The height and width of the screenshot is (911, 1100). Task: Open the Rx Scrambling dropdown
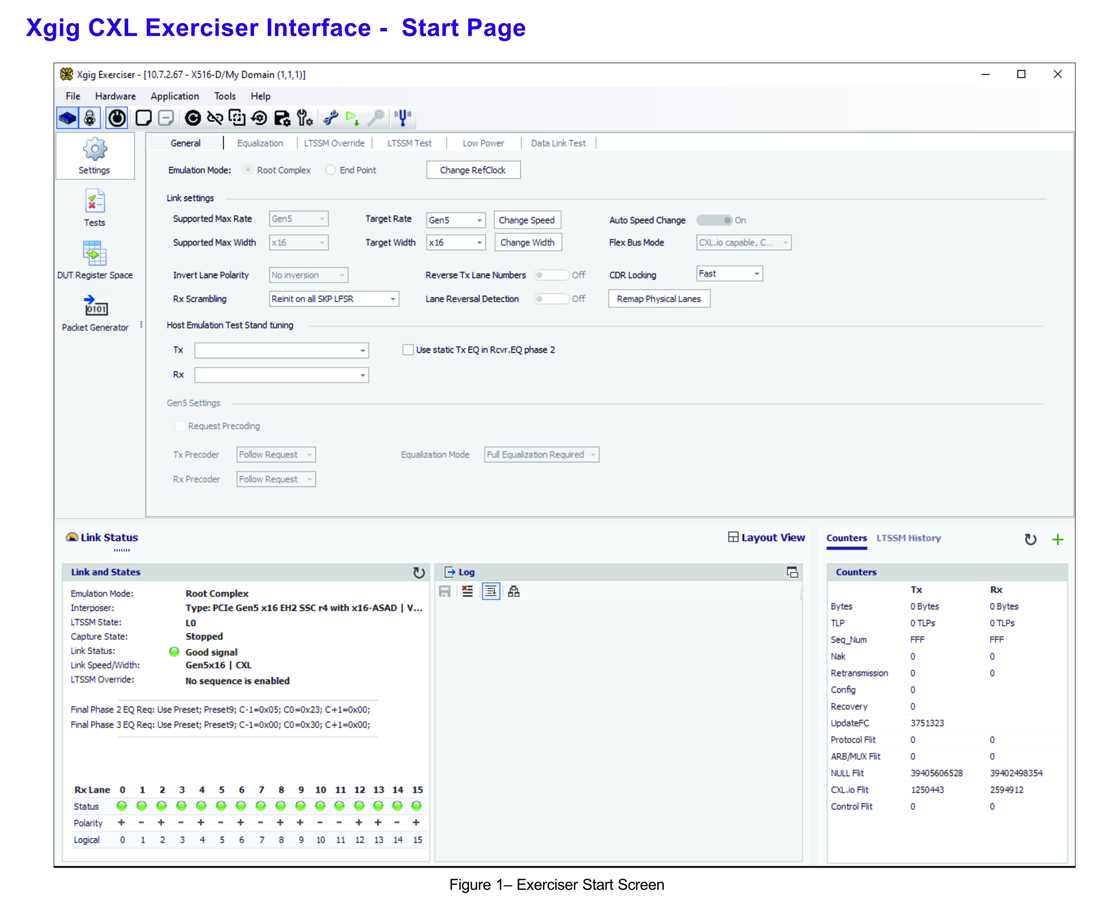[x=334, y=299]
